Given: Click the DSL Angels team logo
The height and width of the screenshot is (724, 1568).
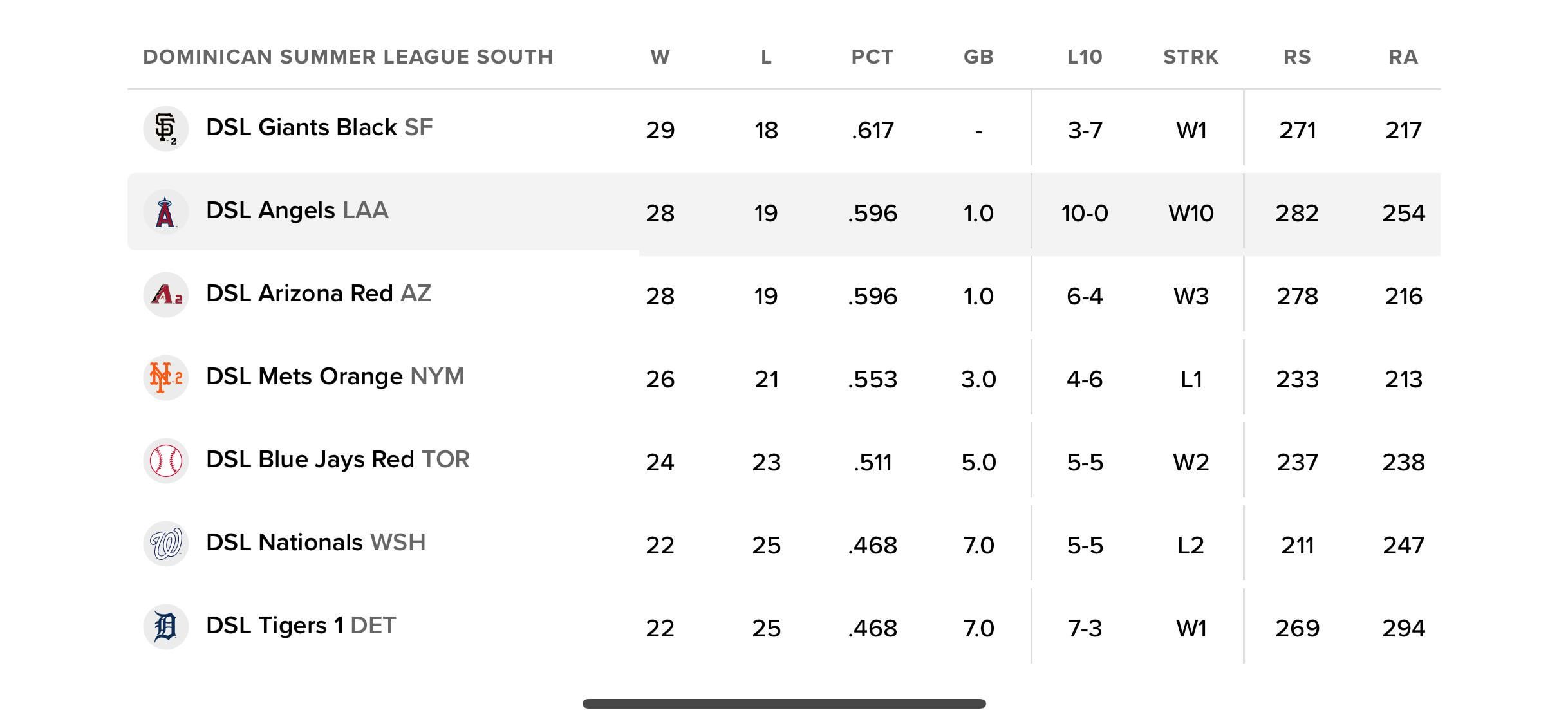Looking at the screenshot, I should (165, 212).
